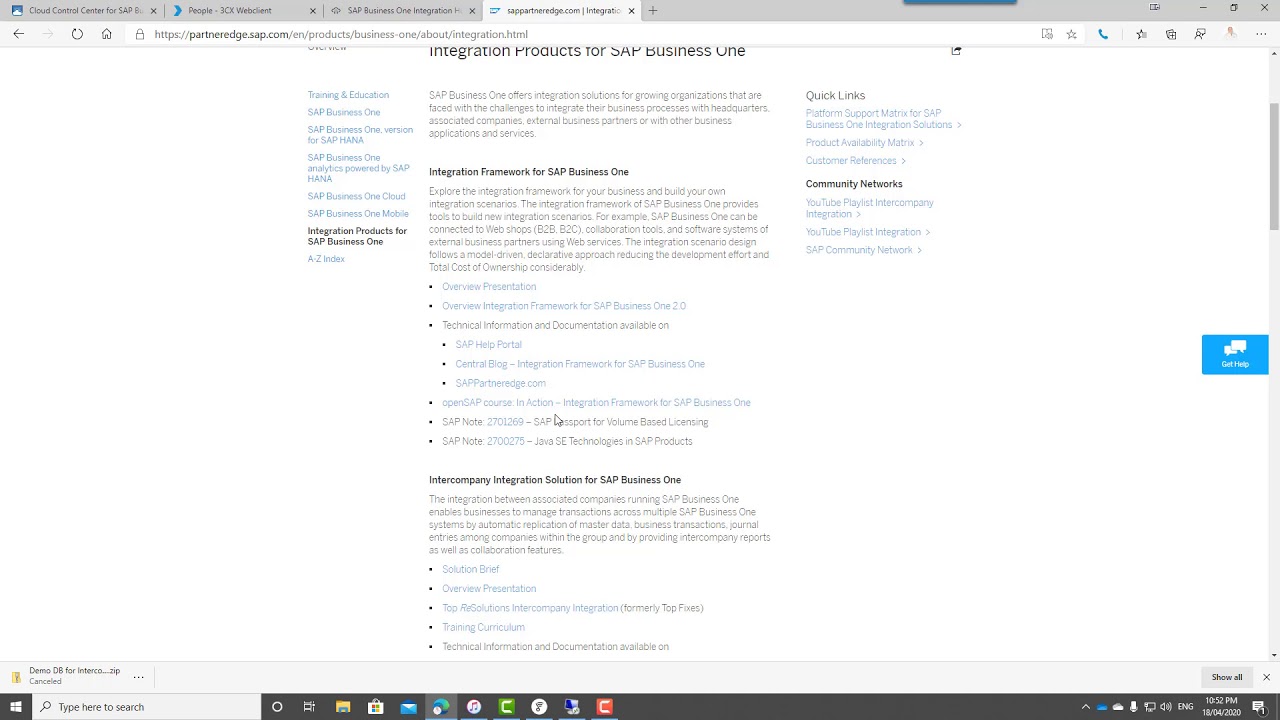Open YouTube Playlist Intercompany Integration link

tap(870, 208)
